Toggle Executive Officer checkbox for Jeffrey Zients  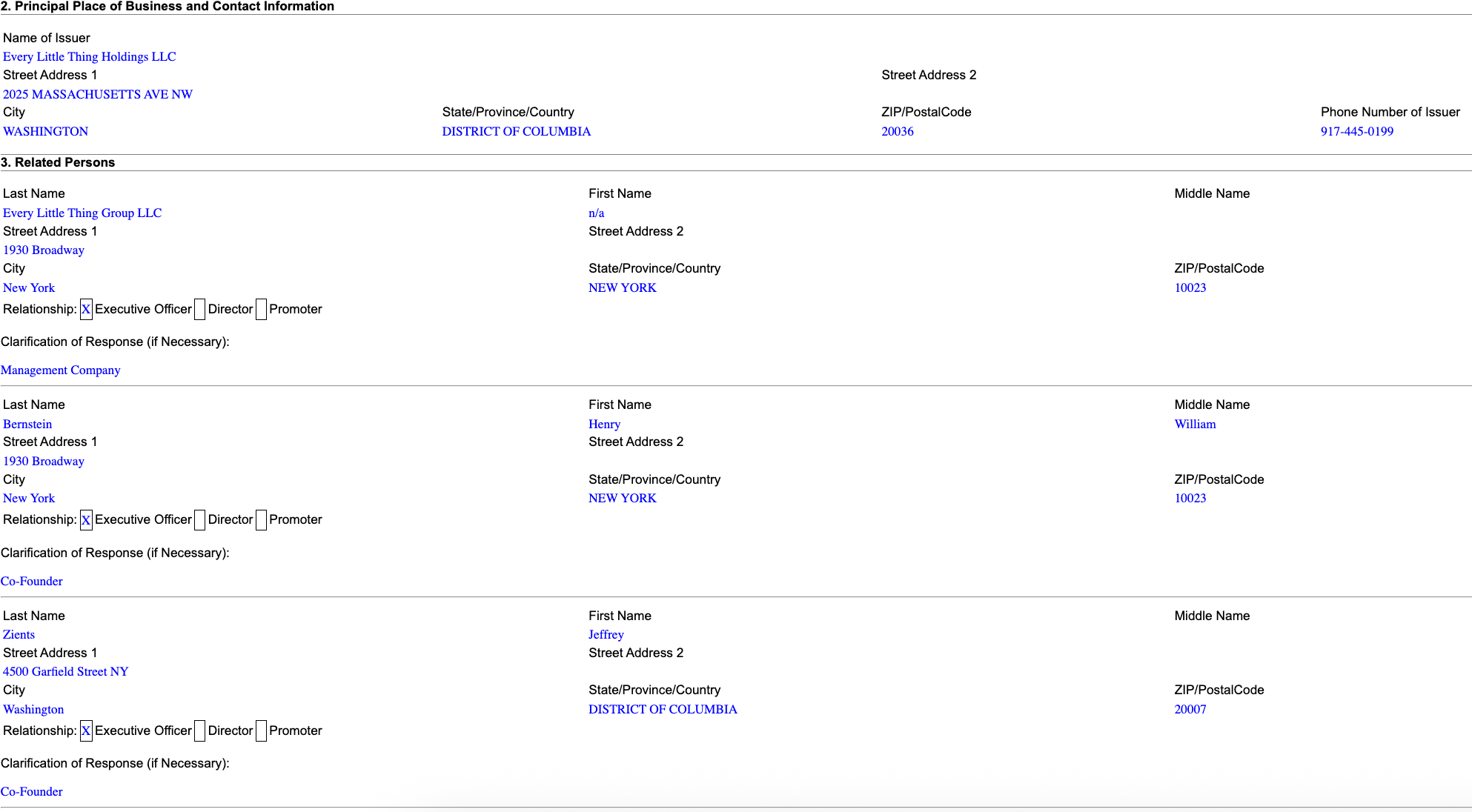[86, 731]
